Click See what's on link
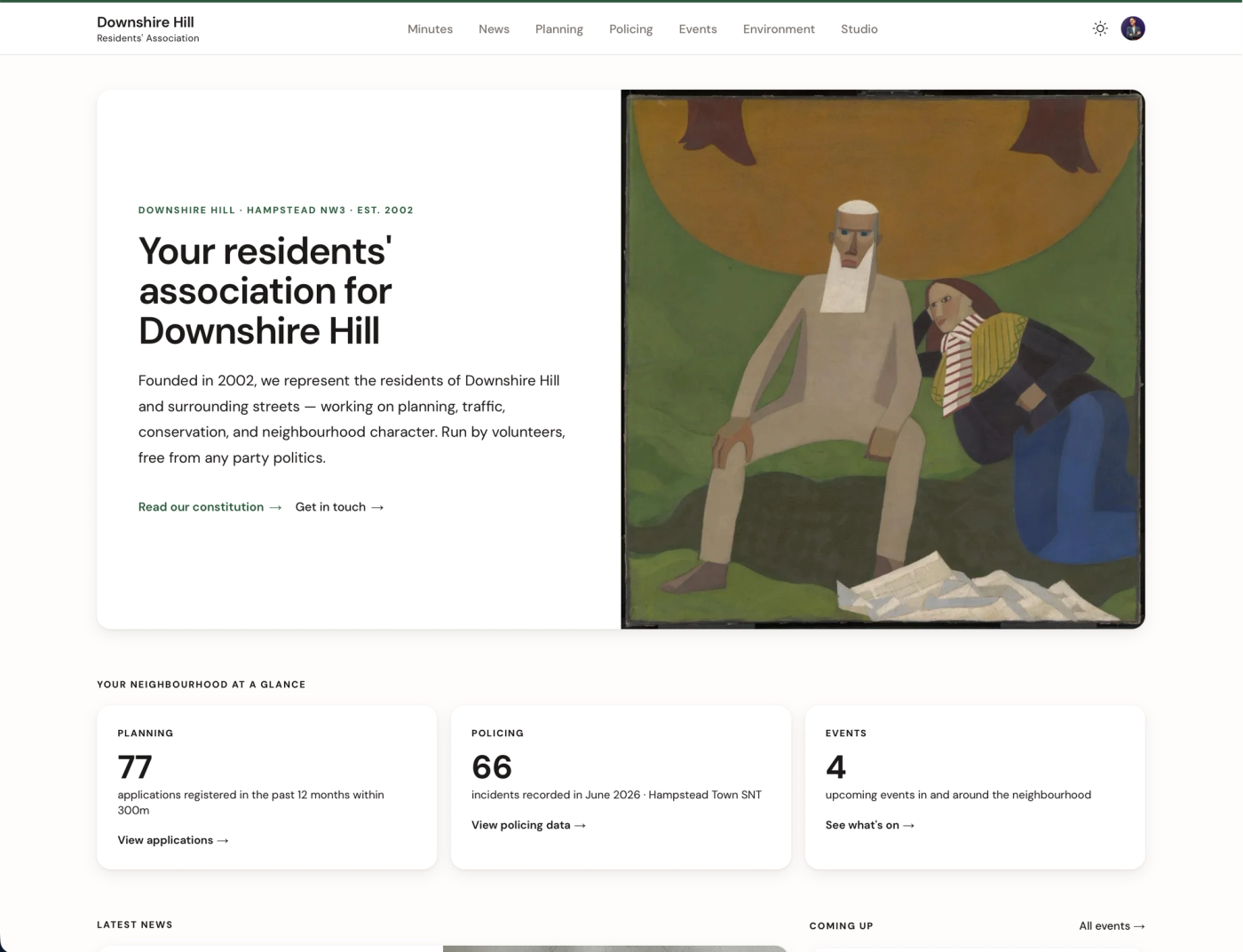Viewport: 1243px width, 952px height. (x=869, y=825)
